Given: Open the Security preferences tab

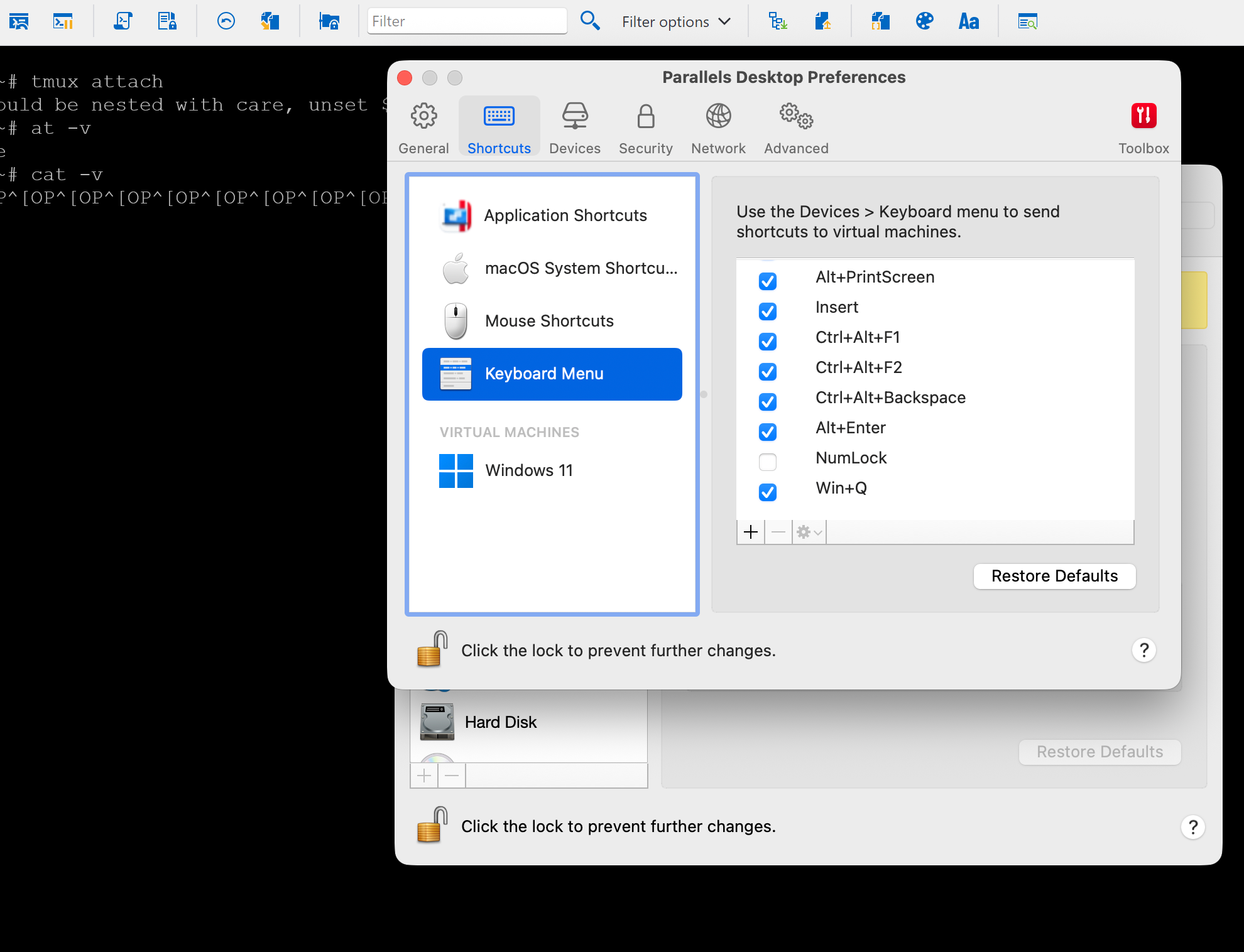Looking at the screenshot, I should (x=646, y=128).
